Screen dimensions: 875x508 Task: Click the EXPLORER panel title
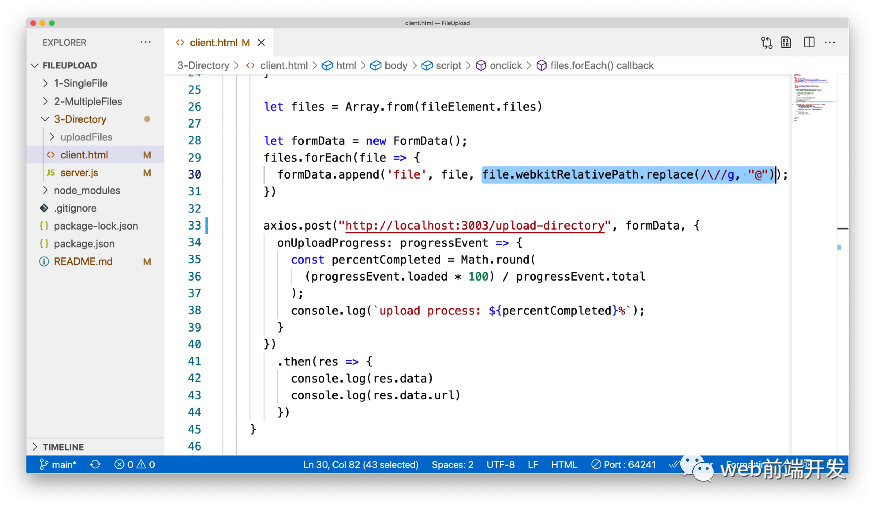point(64,42)
